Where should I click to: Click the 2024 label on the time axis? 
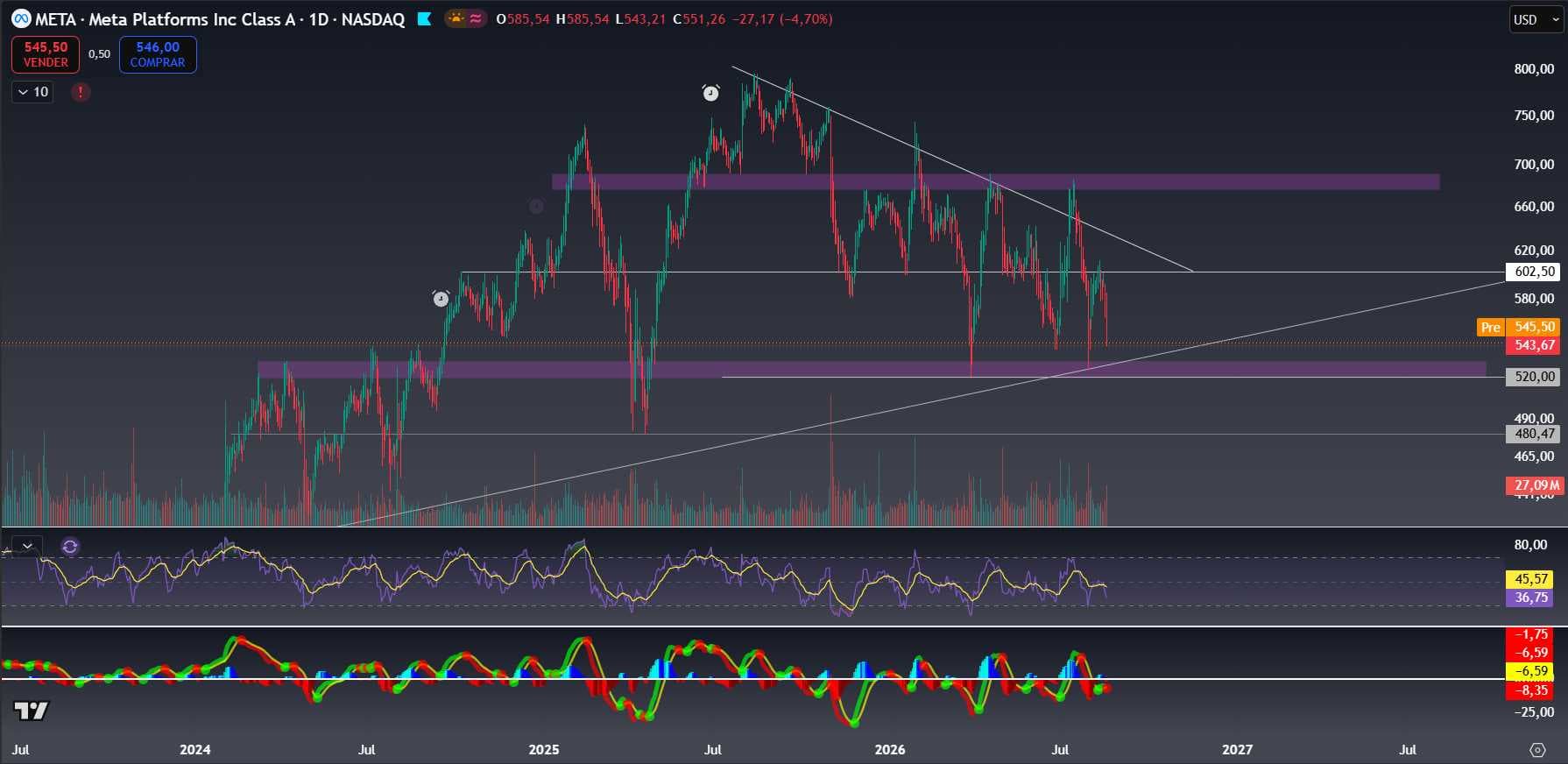(x=194, y=750)
